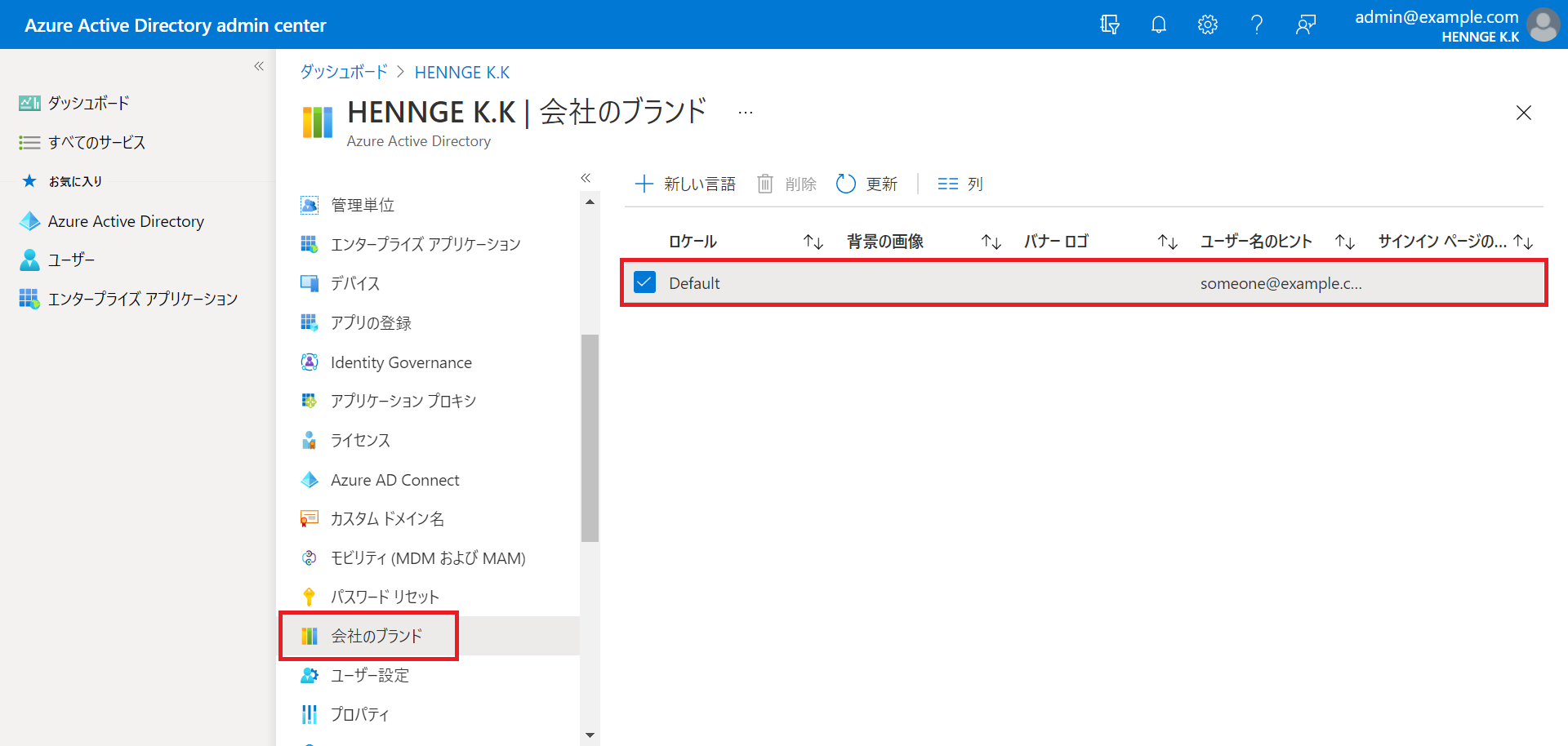Collapse the left navigation sidebar
Image resolution: width=1568 pixels, height=746 pixels.
point(259,66)
